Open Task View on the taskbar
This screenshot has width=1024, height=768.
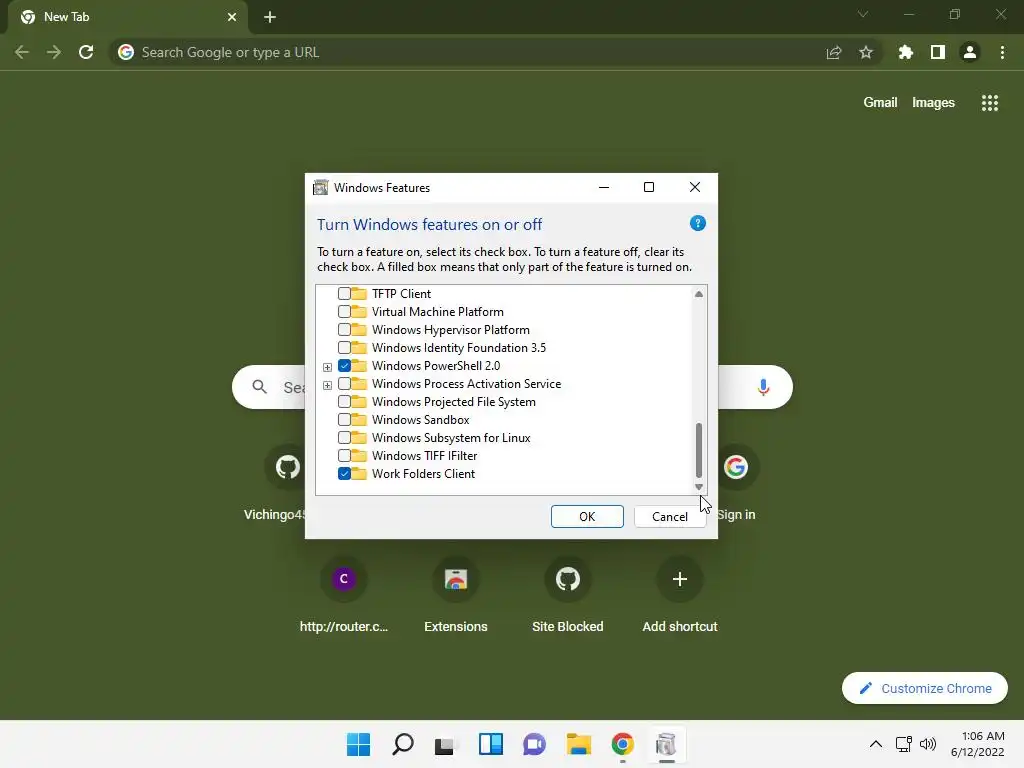point(446,744)
